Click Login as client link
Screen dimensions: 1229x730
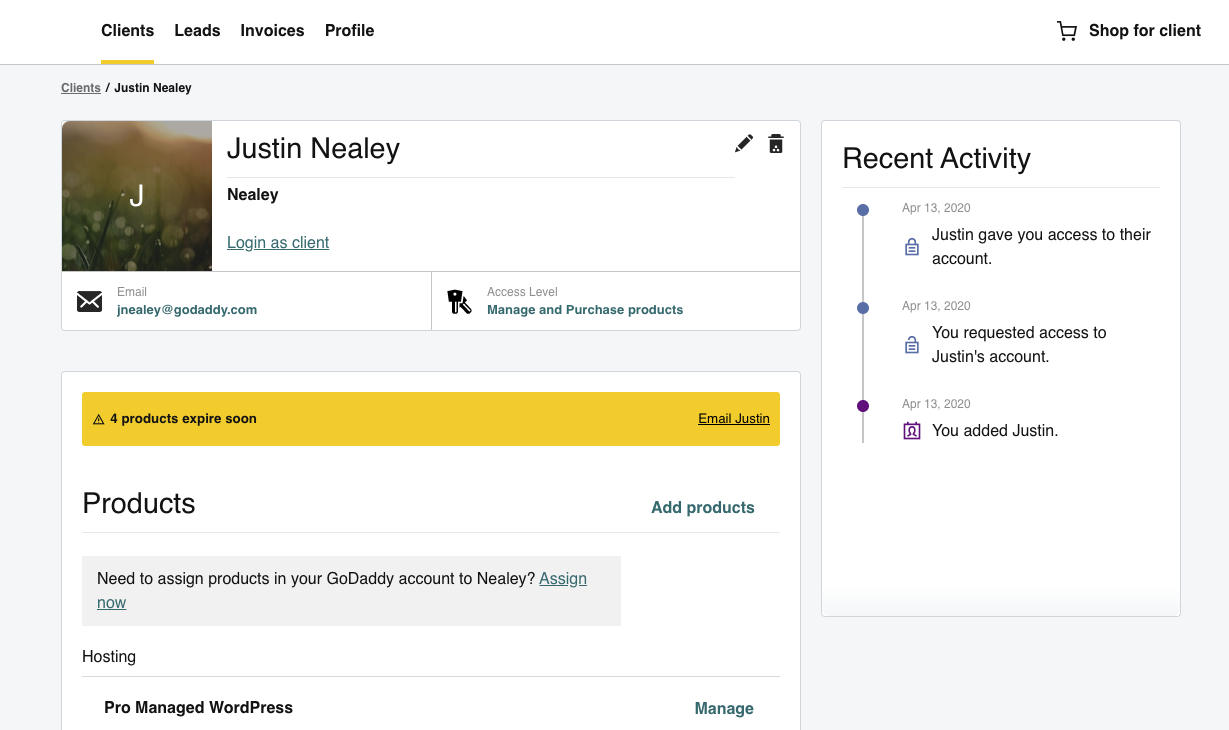pyautogui.click(x=278, y=243)
